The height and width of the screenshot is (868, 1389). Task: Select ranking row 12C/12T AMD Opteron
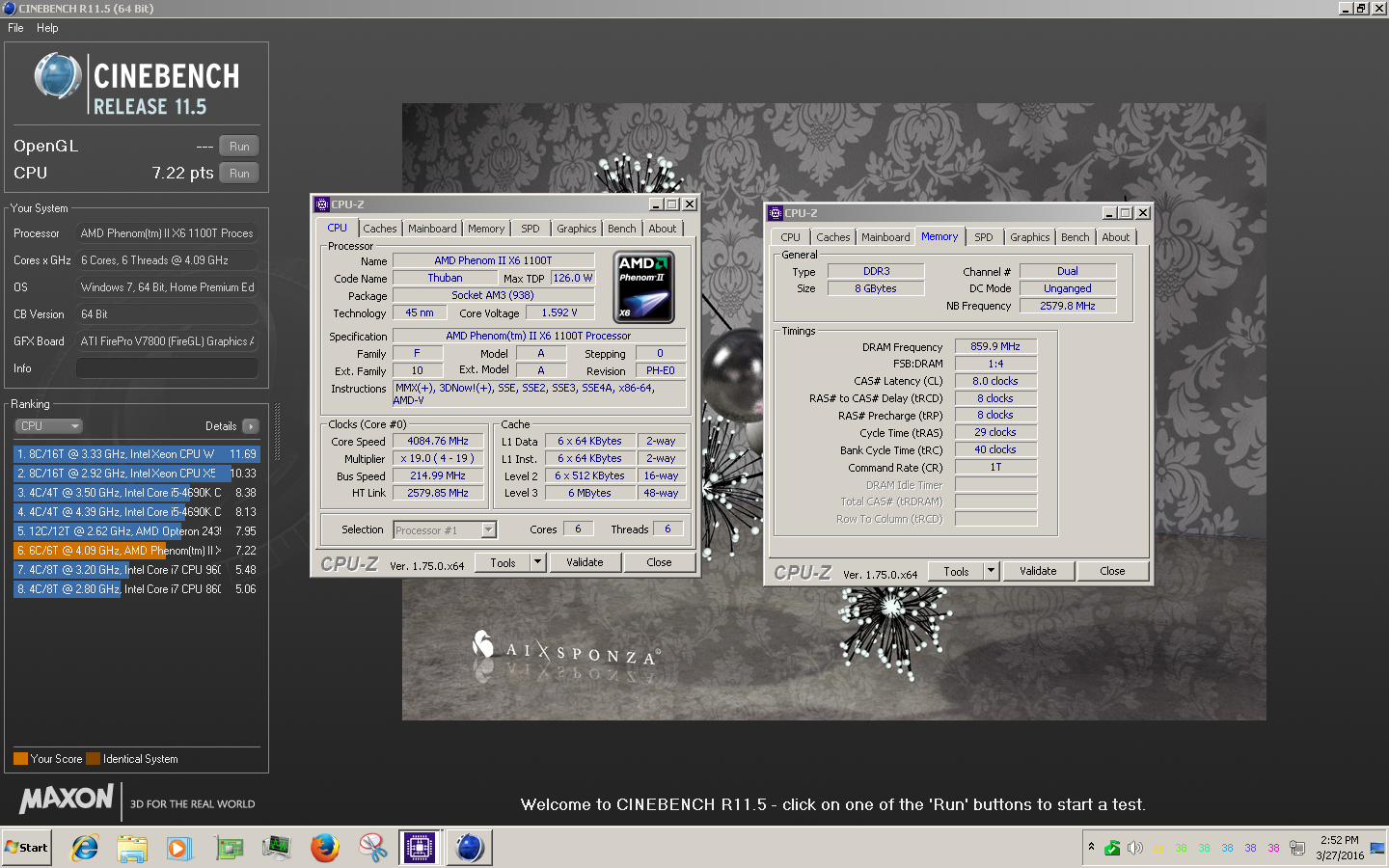(137, 531)
